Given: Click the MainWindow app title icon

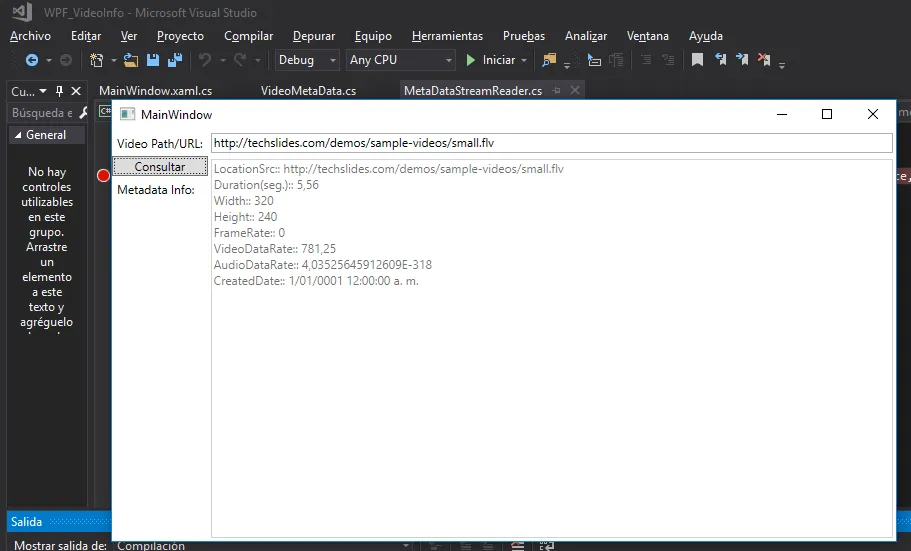Looking at the screenshot, I should (127, 115).
